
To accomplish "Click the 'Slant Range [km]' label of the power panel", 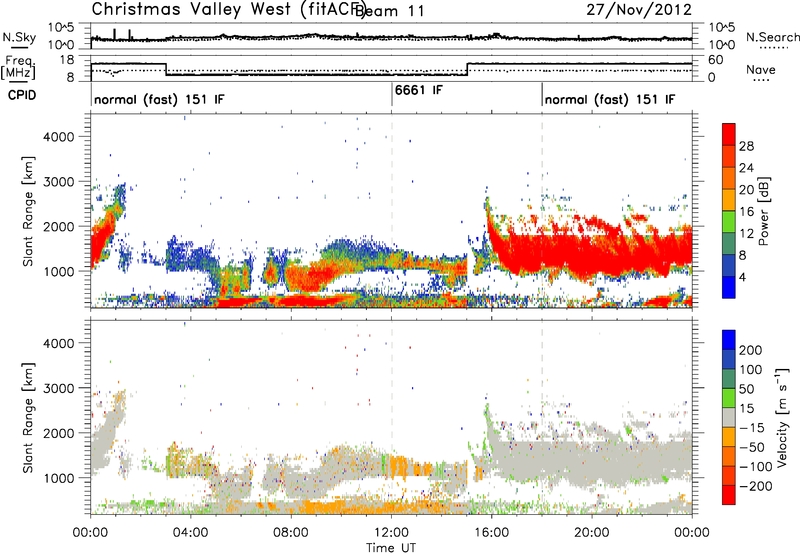I will [x=28, y=211].
